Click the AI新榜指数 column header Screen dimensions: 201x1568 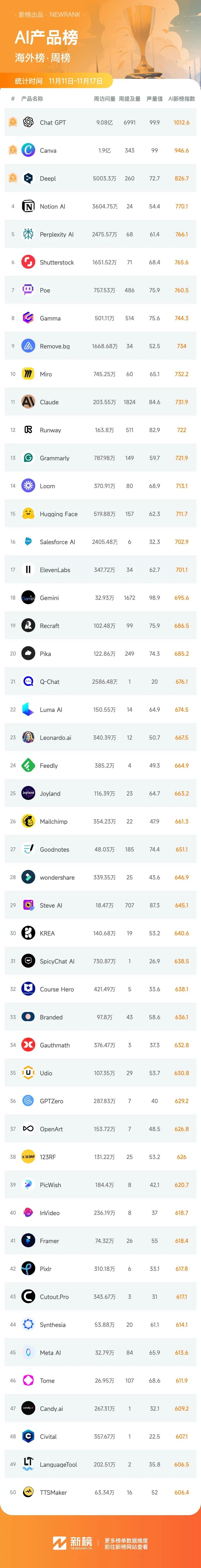pos(182,99)
